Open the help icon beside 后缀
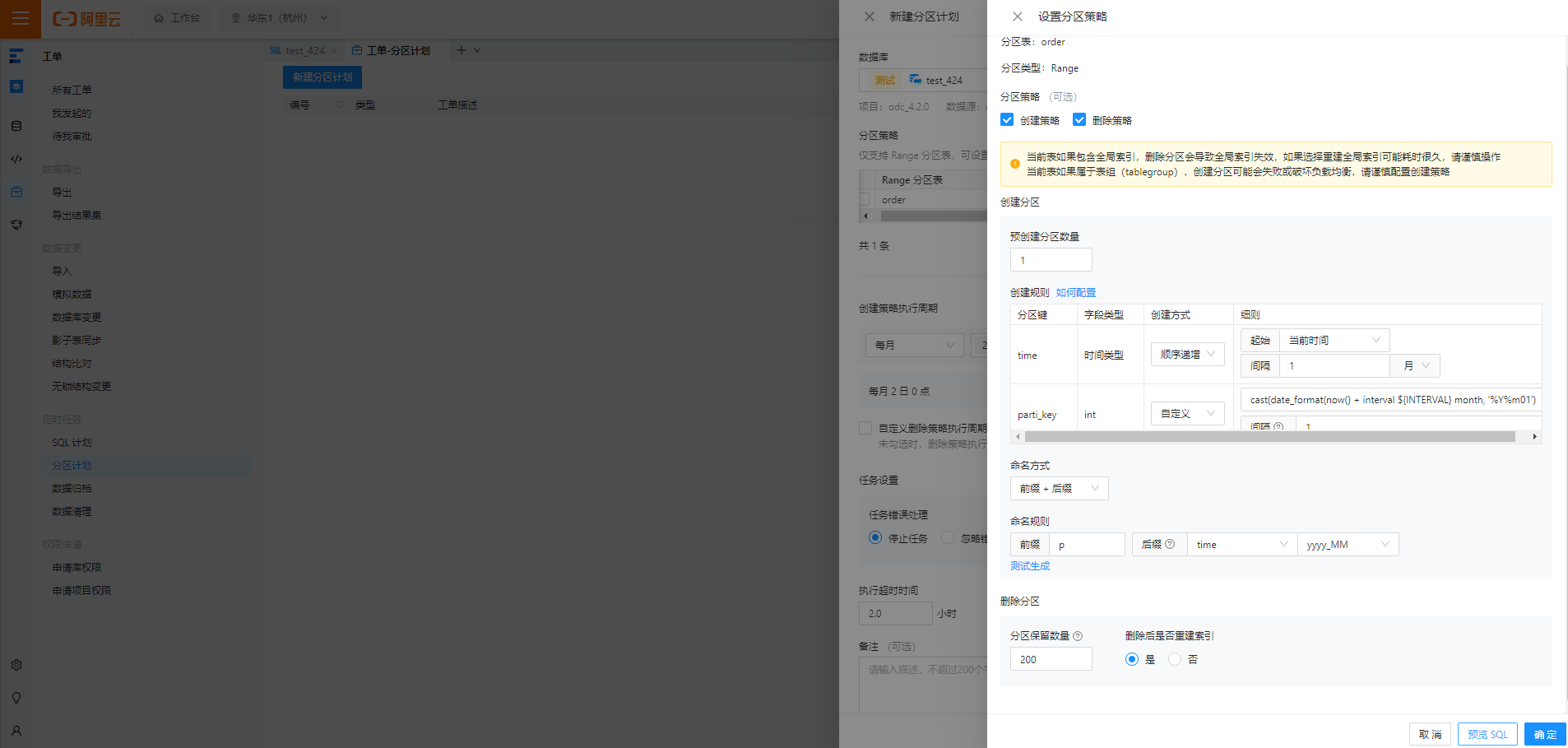1568x748 pixels. pos(1170,544)
